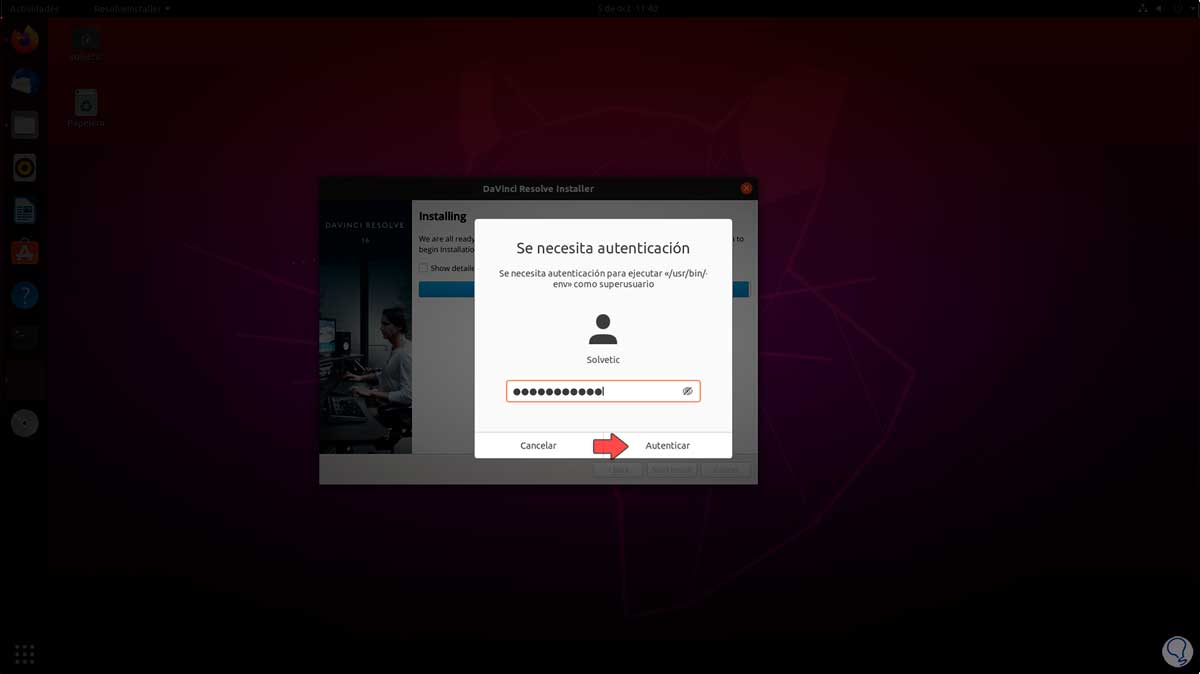Show applications grid

click(x=25, y=654)
